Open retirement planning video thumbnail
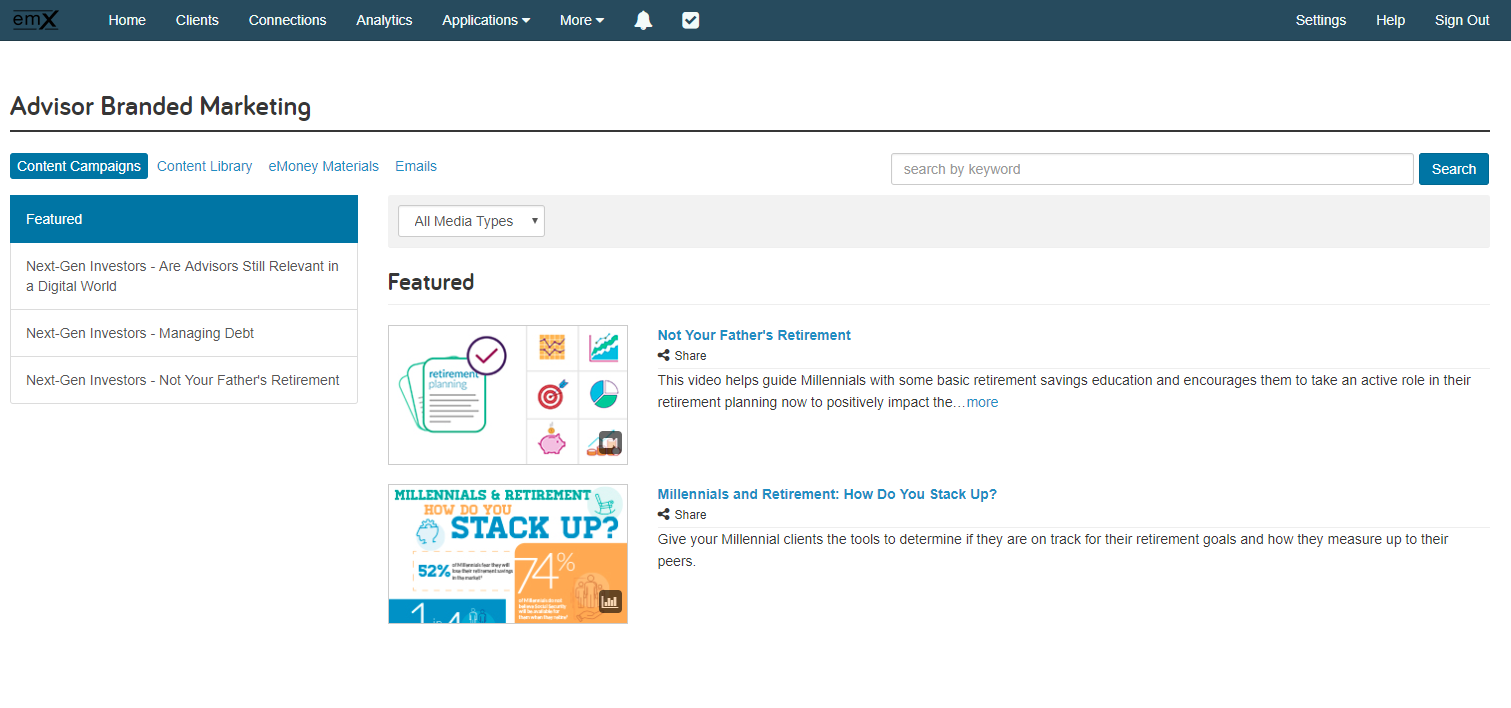Screen dimensions: 1511x708 (508, 395)
